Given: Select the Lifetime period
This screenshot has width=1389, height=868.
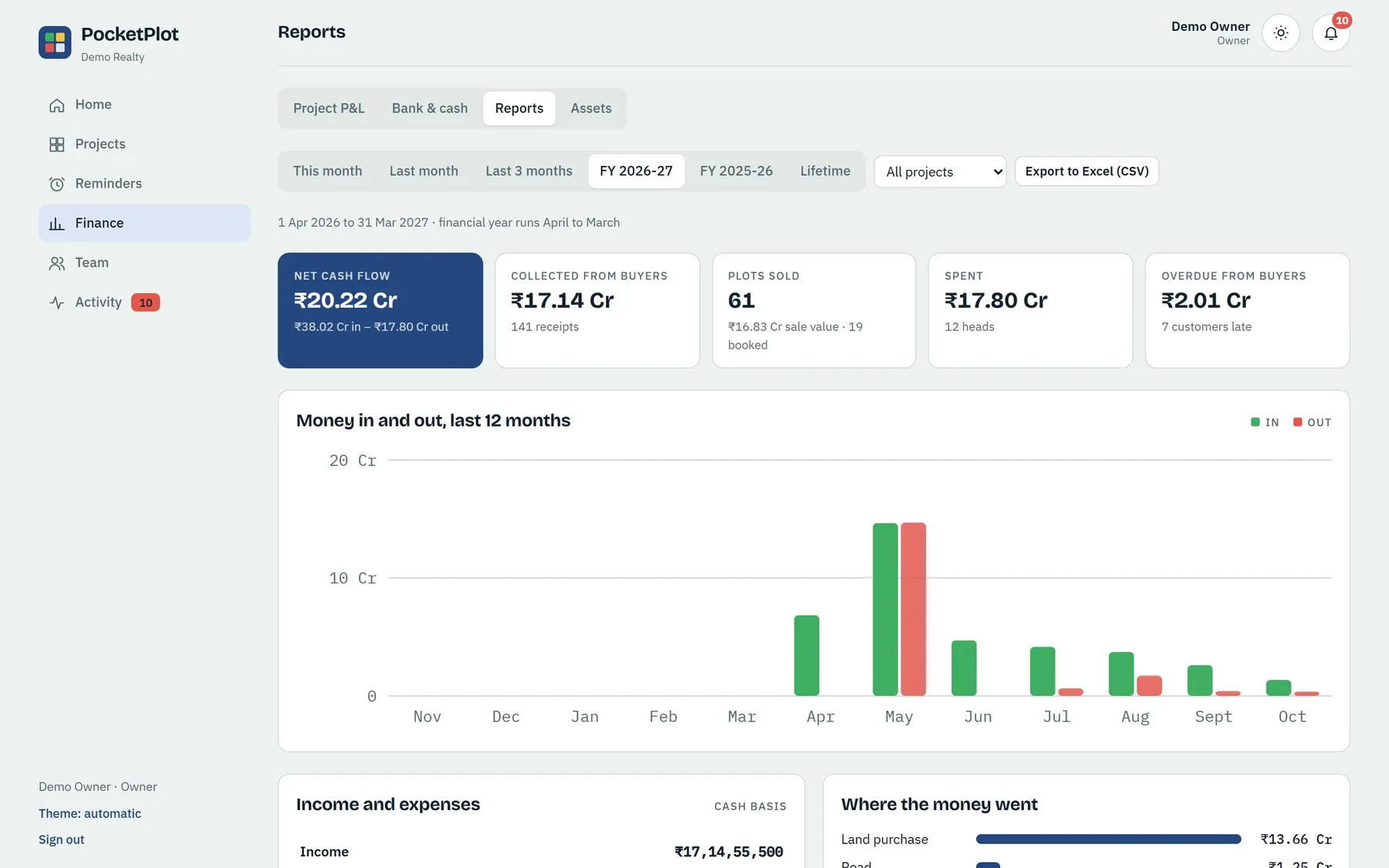Looking at the screenshot, I should click(825, 171).
